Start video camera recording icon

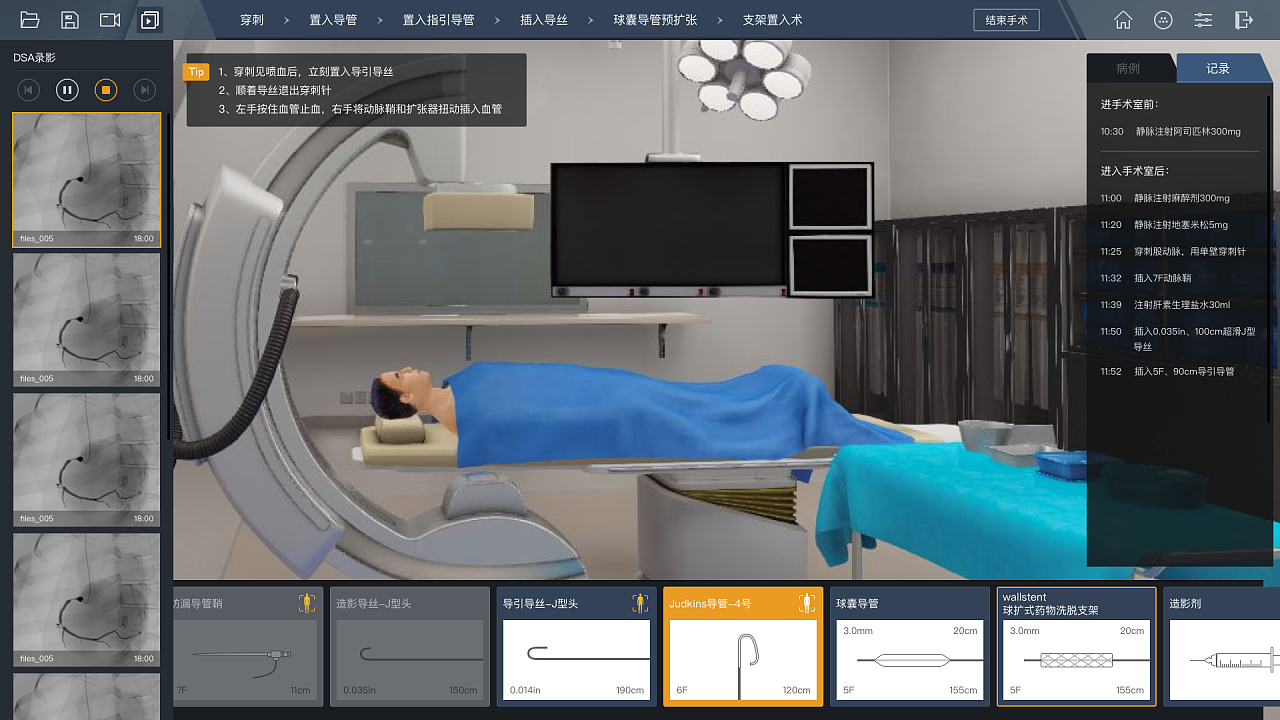(x=110, y=20)
